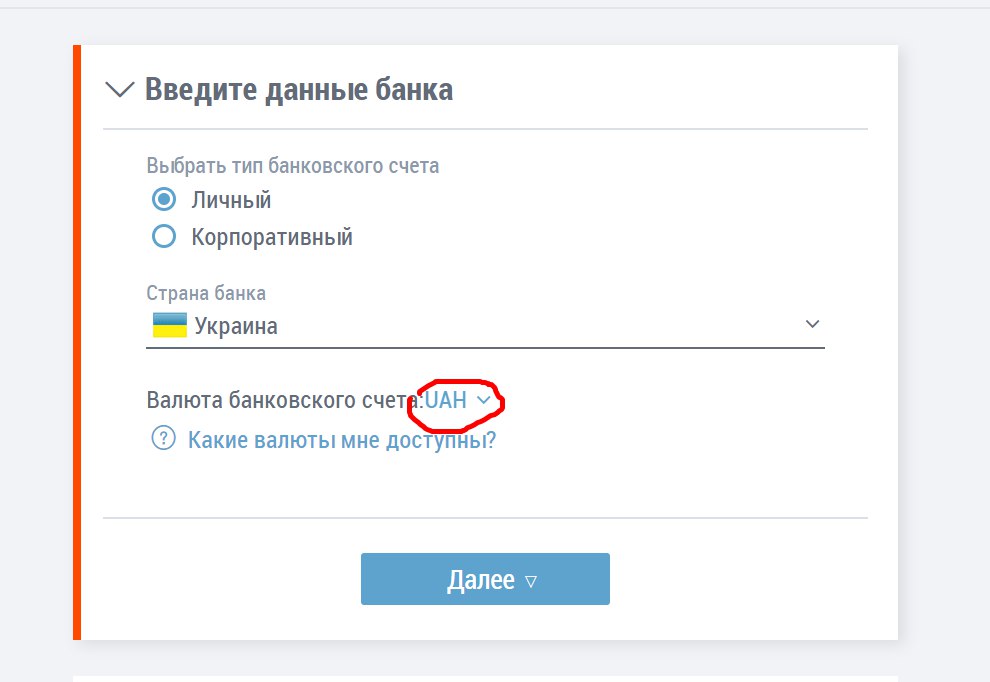Click the Ukraine flag icon

click(169, 325)
